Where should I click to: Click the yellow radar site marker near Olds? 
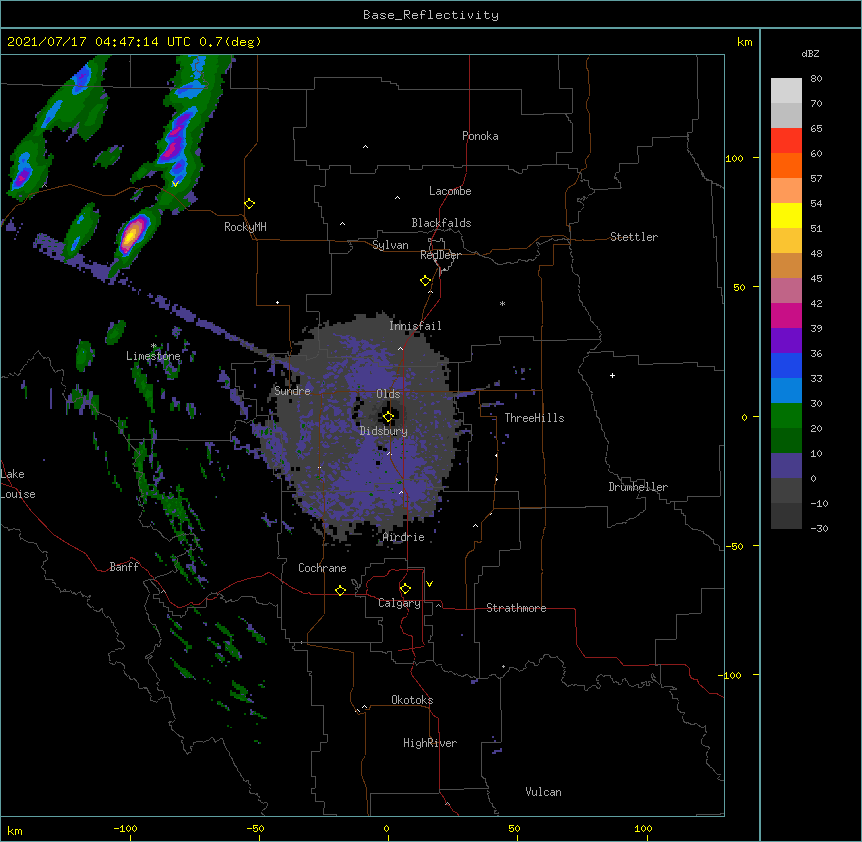388,417
